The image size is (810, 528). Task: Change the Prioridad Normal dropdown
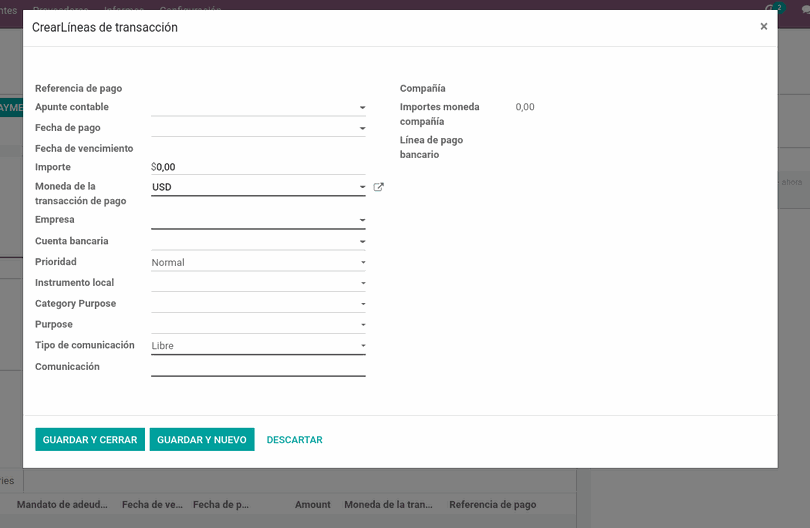[x=258, y=262]
